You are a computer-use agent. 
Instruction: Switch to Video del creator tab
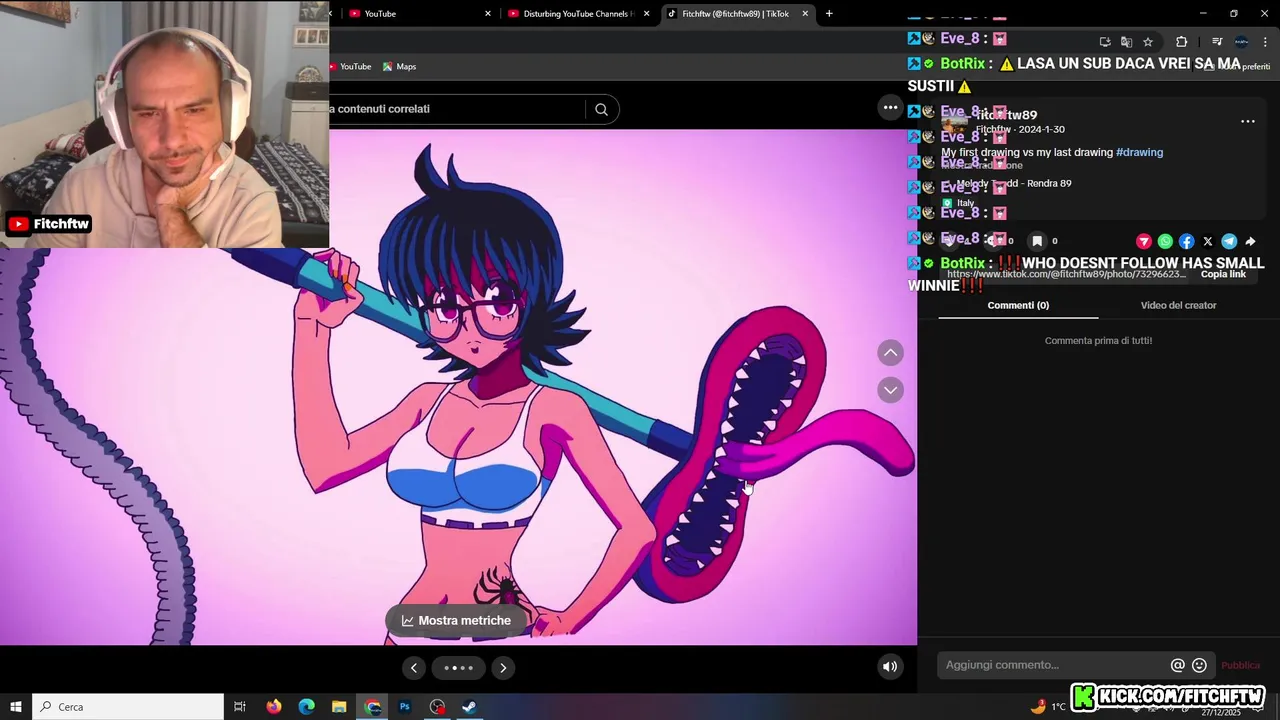[1178, 305]
